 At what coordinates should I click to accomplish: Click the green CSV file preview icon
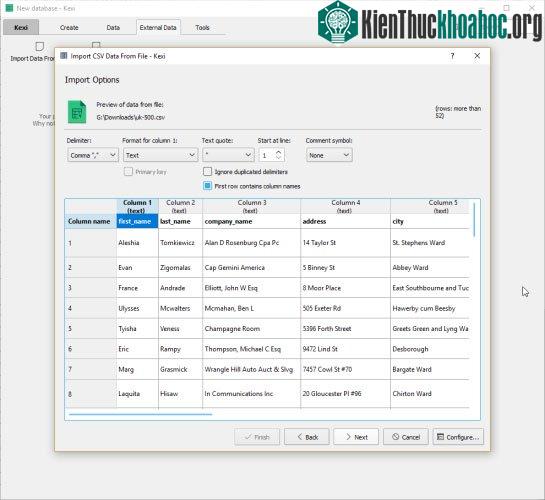[x=77, y=112]
